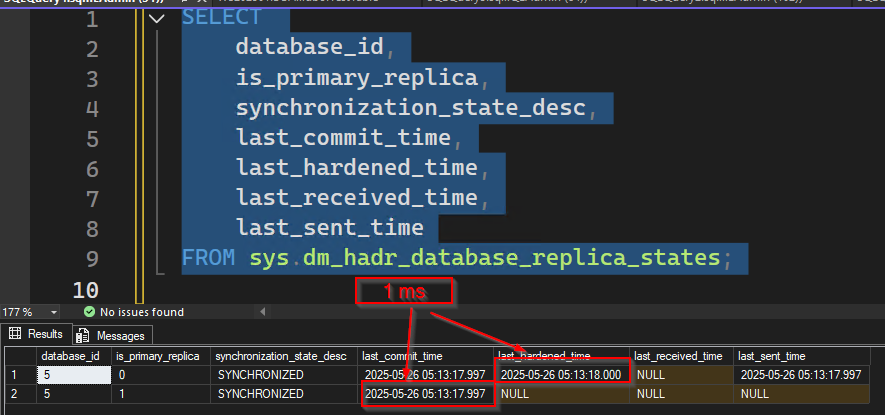The width and height of the screenshot is (885, 415).
Task: Click last_sent_time value in row 1
Action: click(x=801, y=375)
